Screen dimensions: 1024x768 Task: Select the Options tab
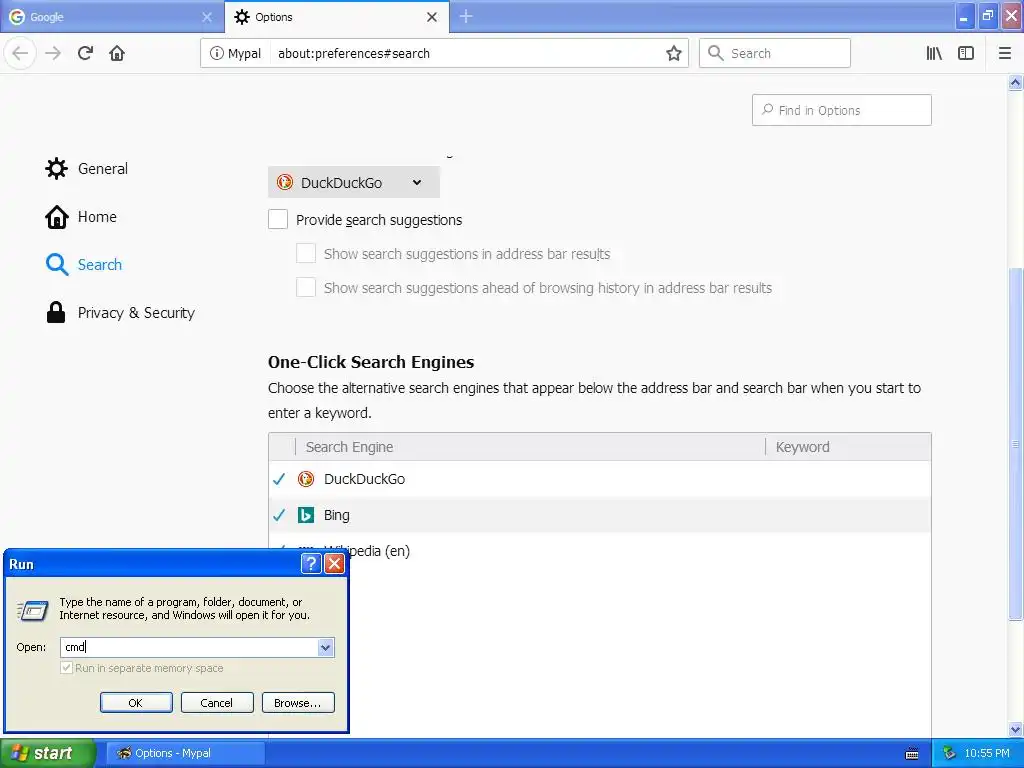336,17
